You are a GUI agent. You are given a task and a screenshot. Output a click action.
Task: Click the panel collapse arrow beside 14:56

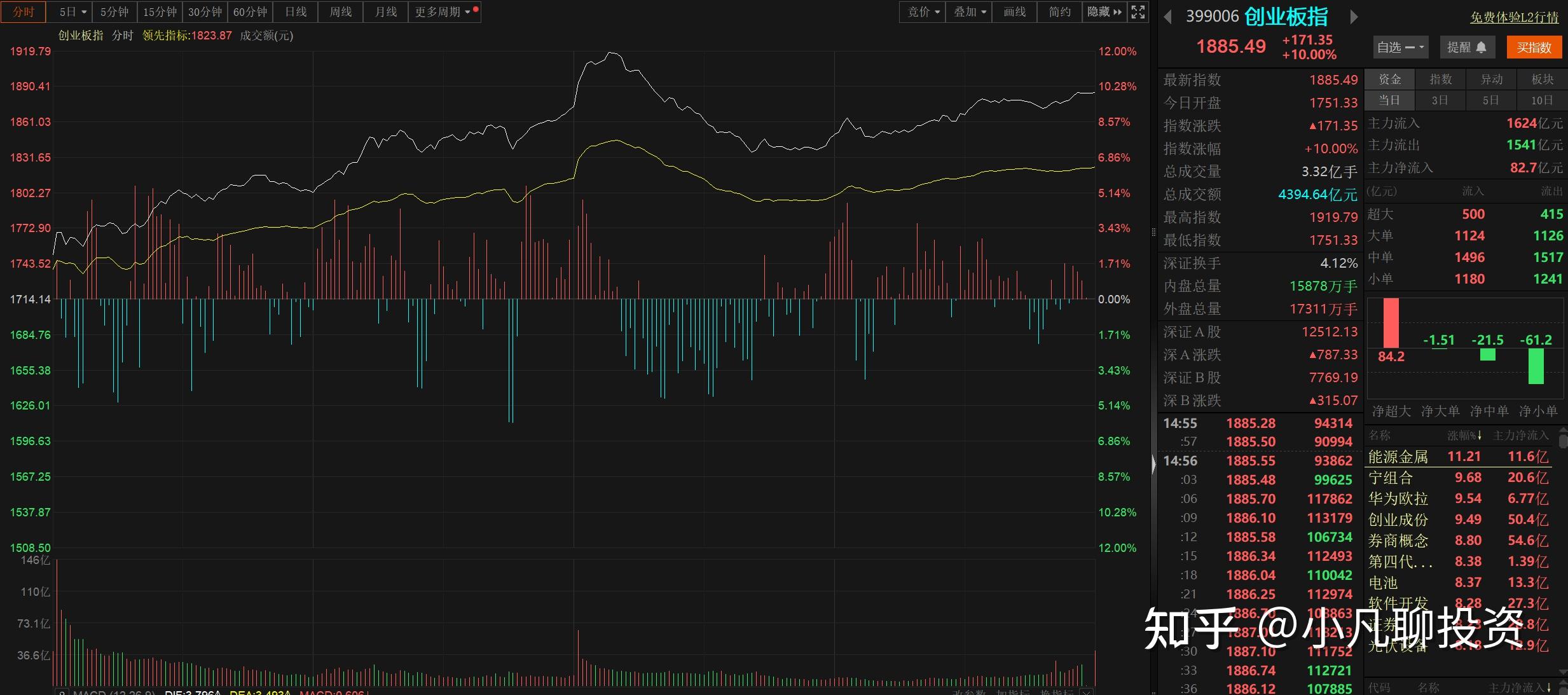(x=1154, y=464)
